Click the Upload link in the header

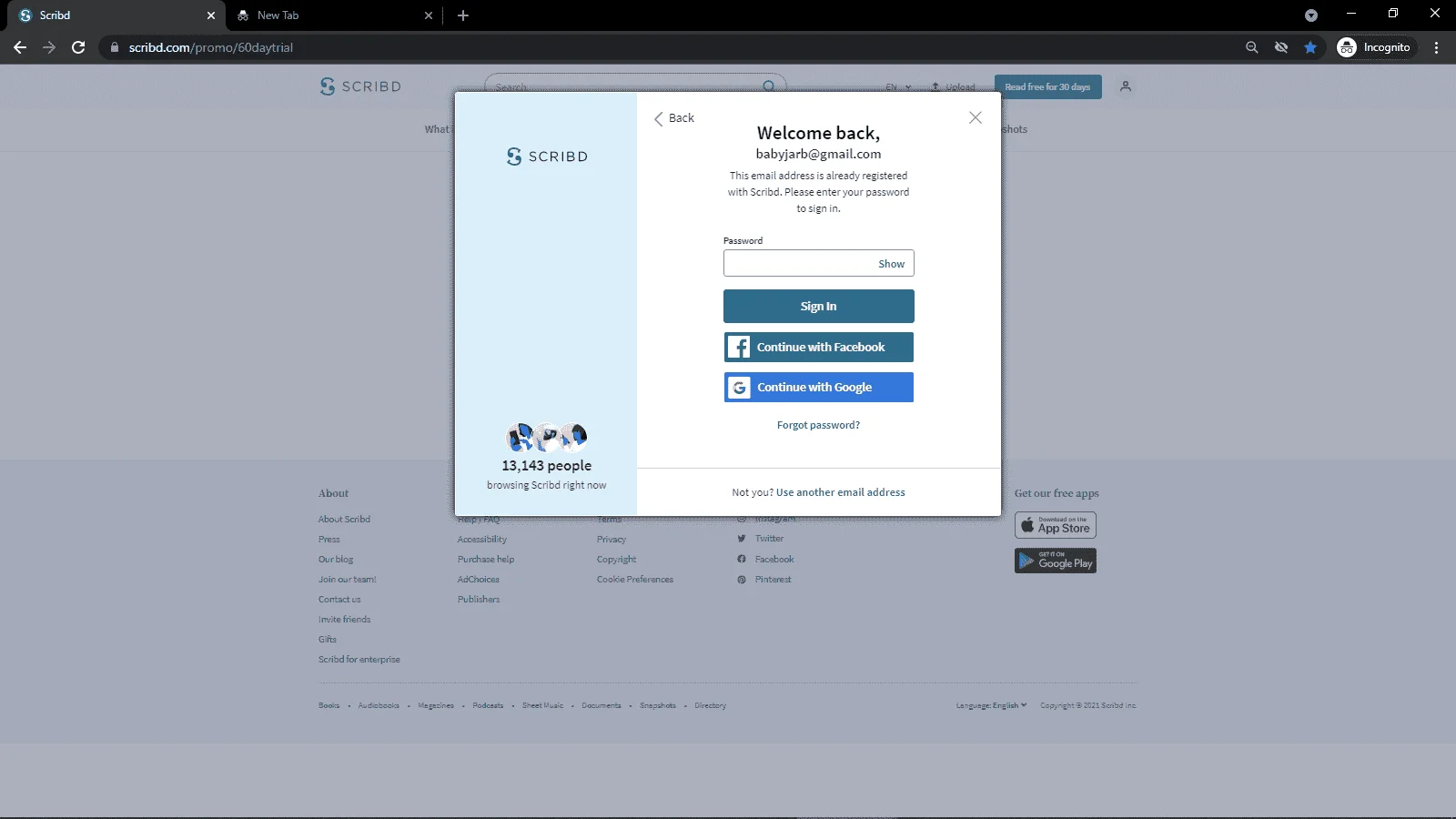tap(953, 87)
